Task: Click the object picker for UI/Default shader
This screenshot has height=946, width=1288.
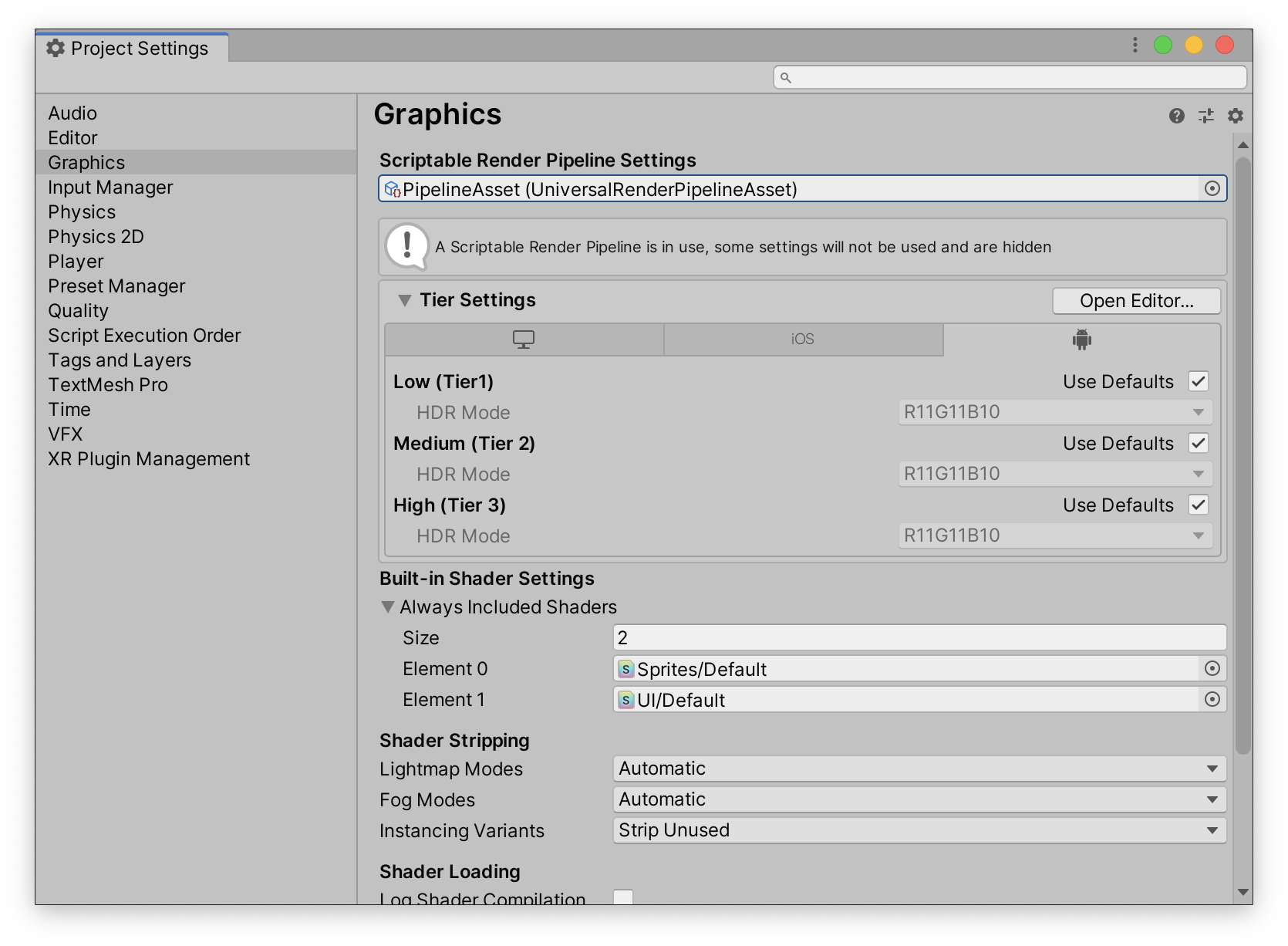Action: [1212, 699]
